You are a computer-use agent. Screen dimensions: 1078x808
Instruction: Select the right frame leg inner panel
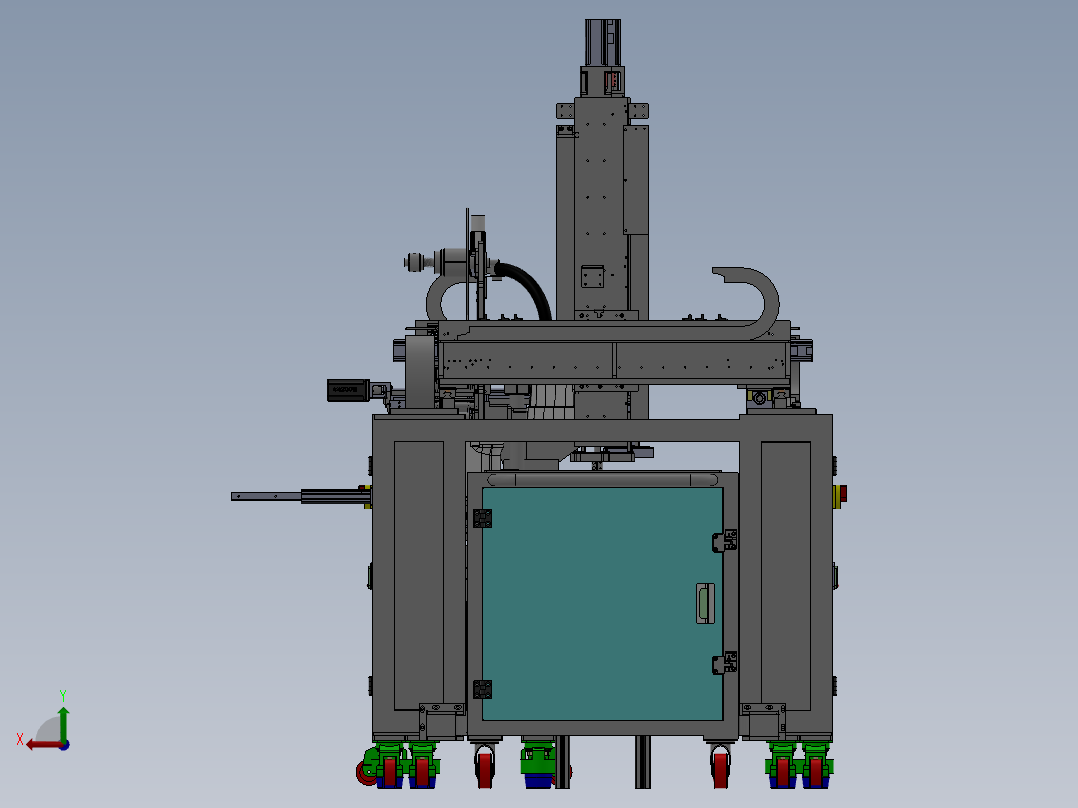coord(786,576)
